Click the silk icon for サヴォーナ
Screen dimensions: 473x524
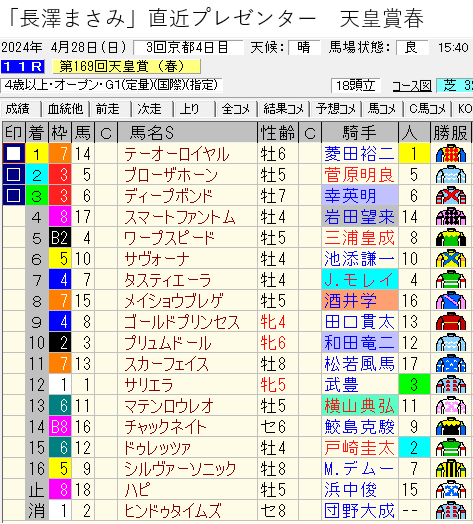pos(451,259)
